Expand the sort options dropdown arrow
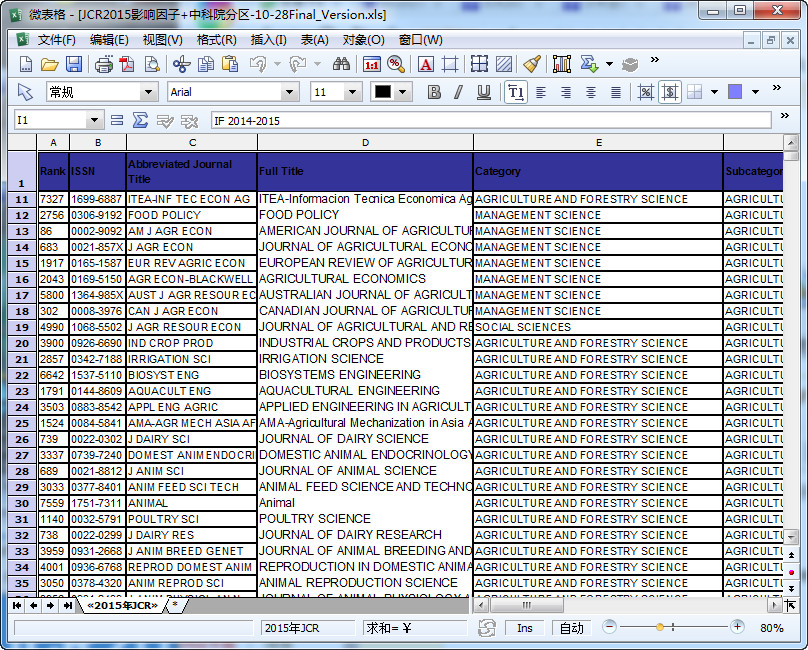Image resolution: width=808 pixels, height=650 pixels. (610, 64)
